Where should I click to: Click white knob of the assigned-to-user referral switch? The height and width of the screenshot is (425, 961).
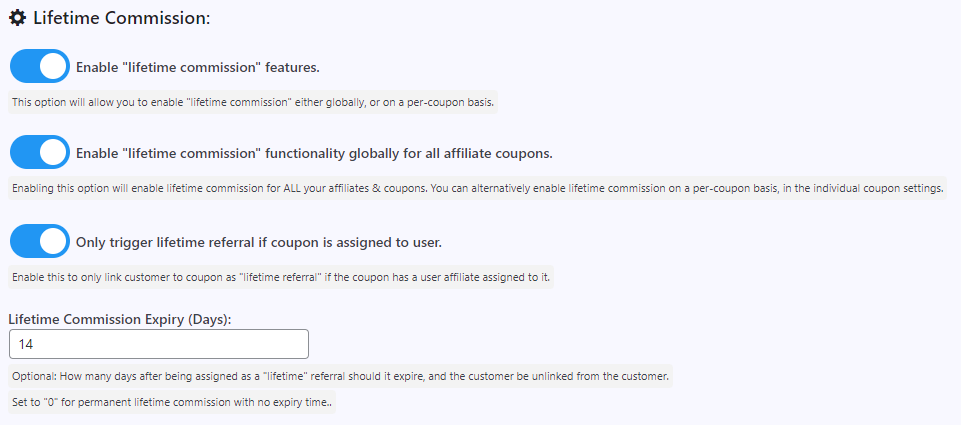[x=53, y=241]
